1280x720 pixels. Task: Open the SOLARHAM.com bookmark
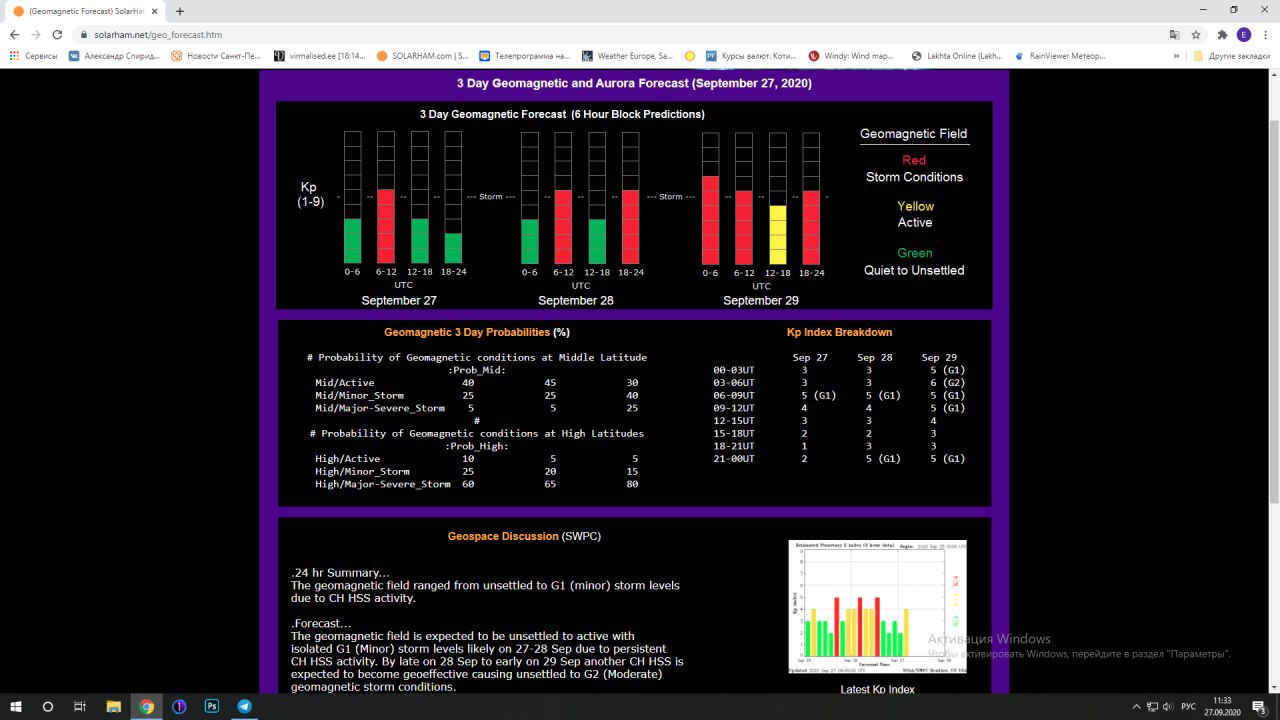pos(423,56)
